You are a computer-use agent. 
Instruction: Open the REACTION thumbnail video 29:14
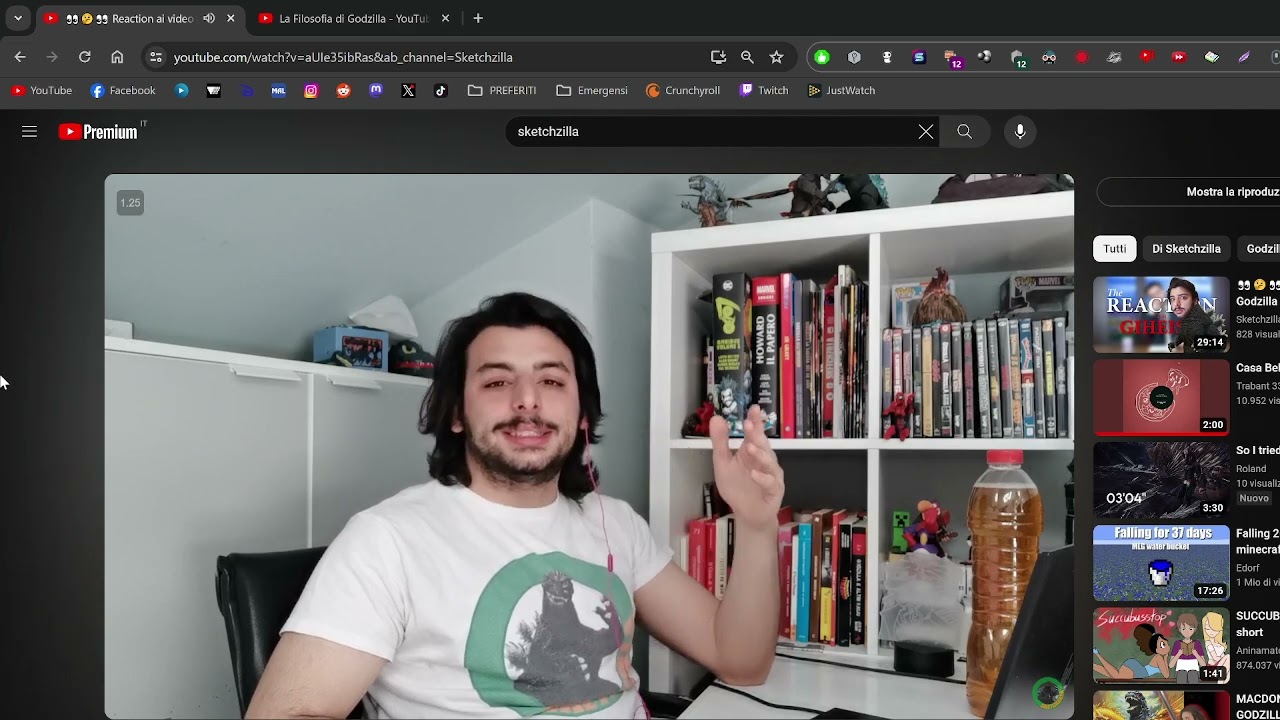1161,314
